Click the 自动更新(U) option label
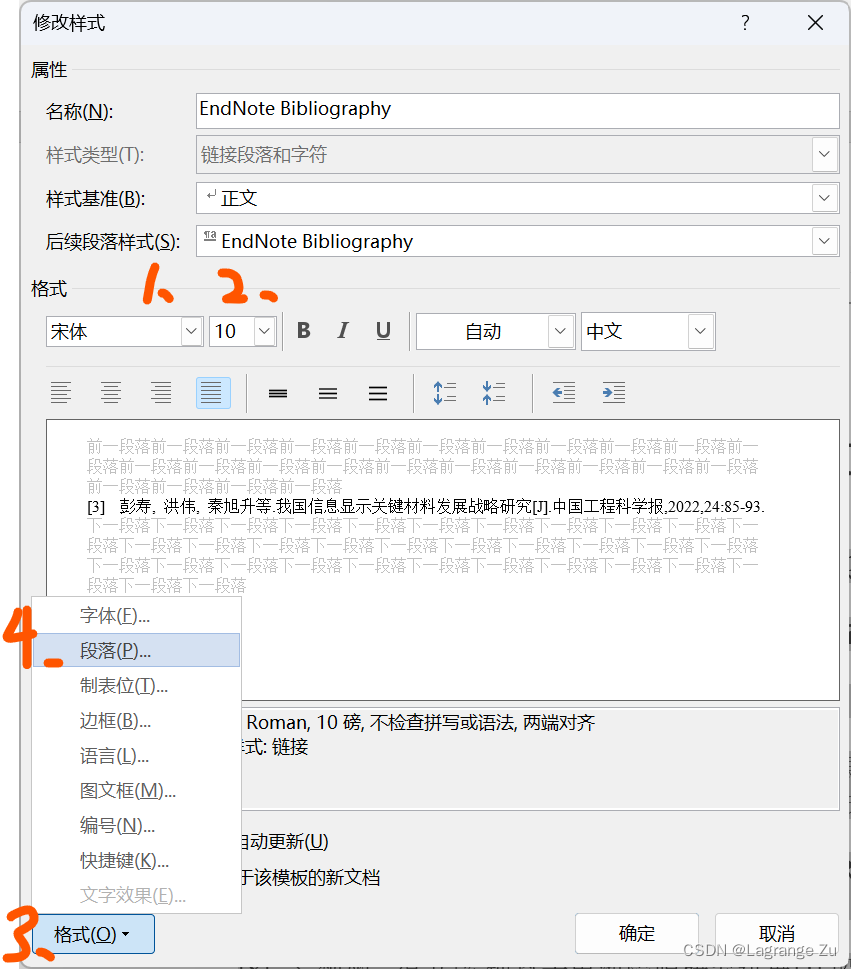The width and height of the screenshot is (851, 969). (285, 842)
